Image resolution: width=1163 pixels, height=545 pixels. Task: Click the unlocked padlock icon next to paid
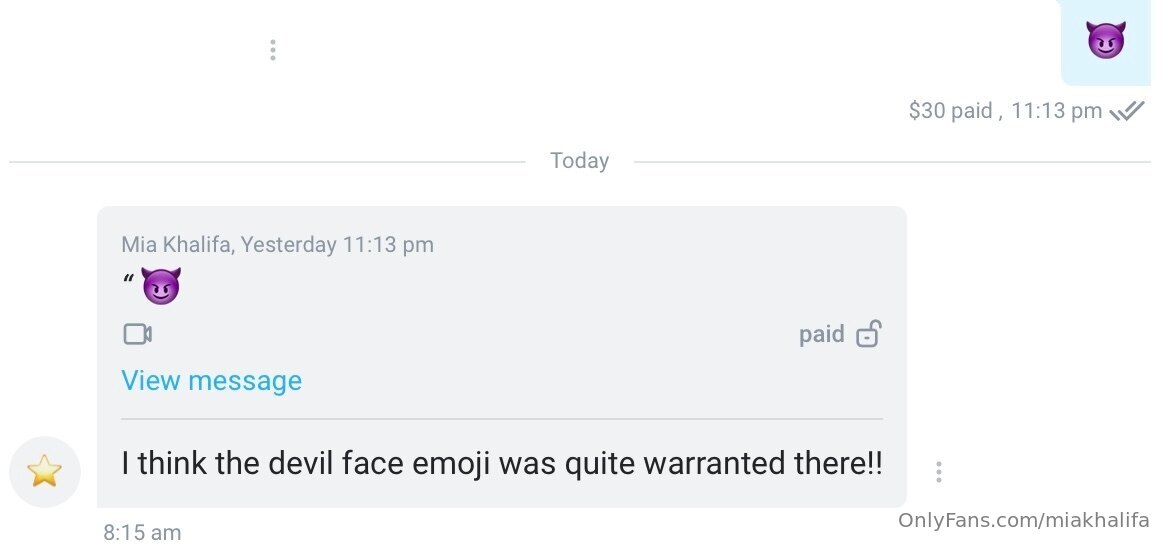click(x=869, y=334)
